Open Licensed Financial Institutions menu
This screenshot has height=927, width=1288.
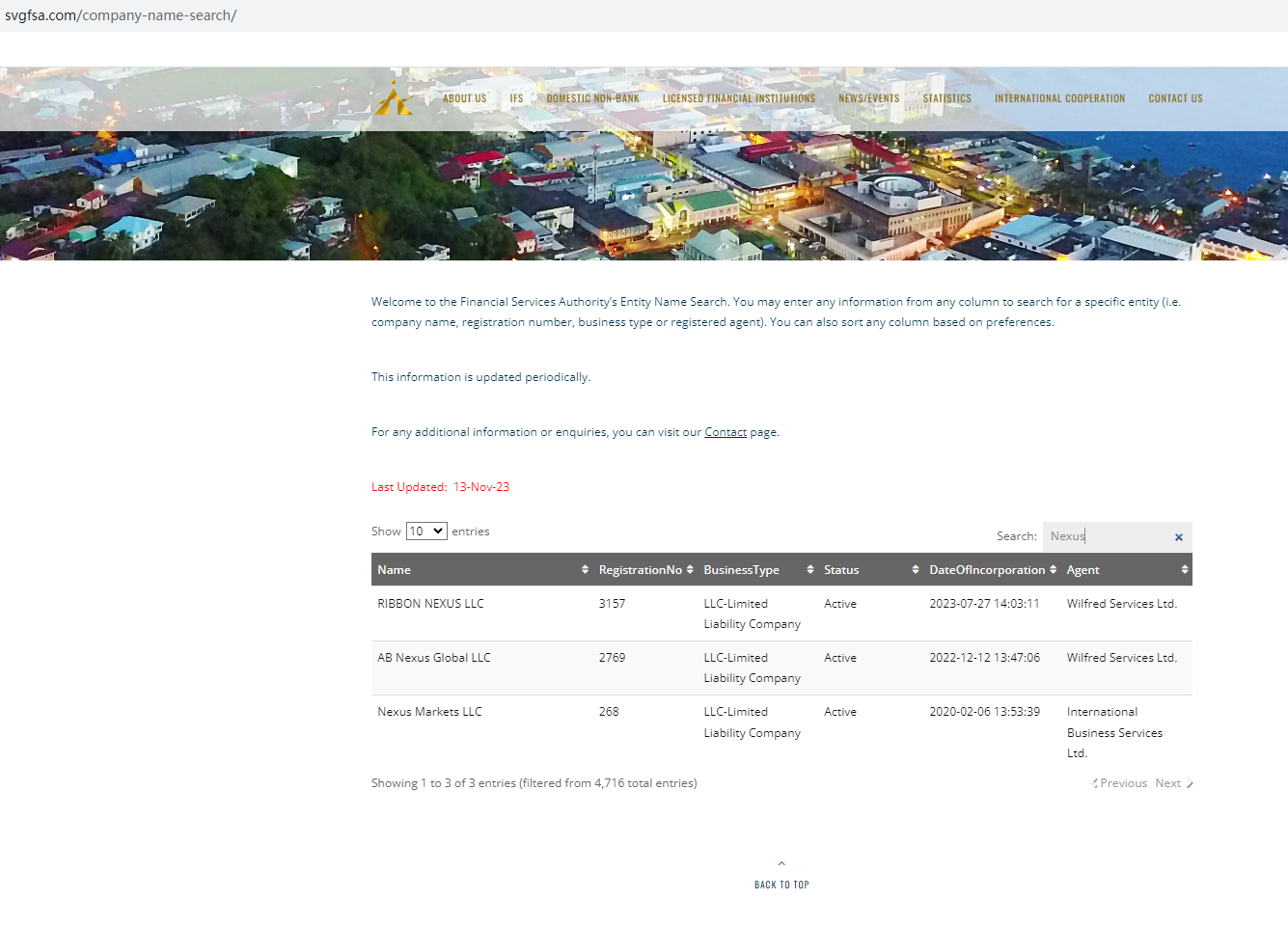point(738,98)
